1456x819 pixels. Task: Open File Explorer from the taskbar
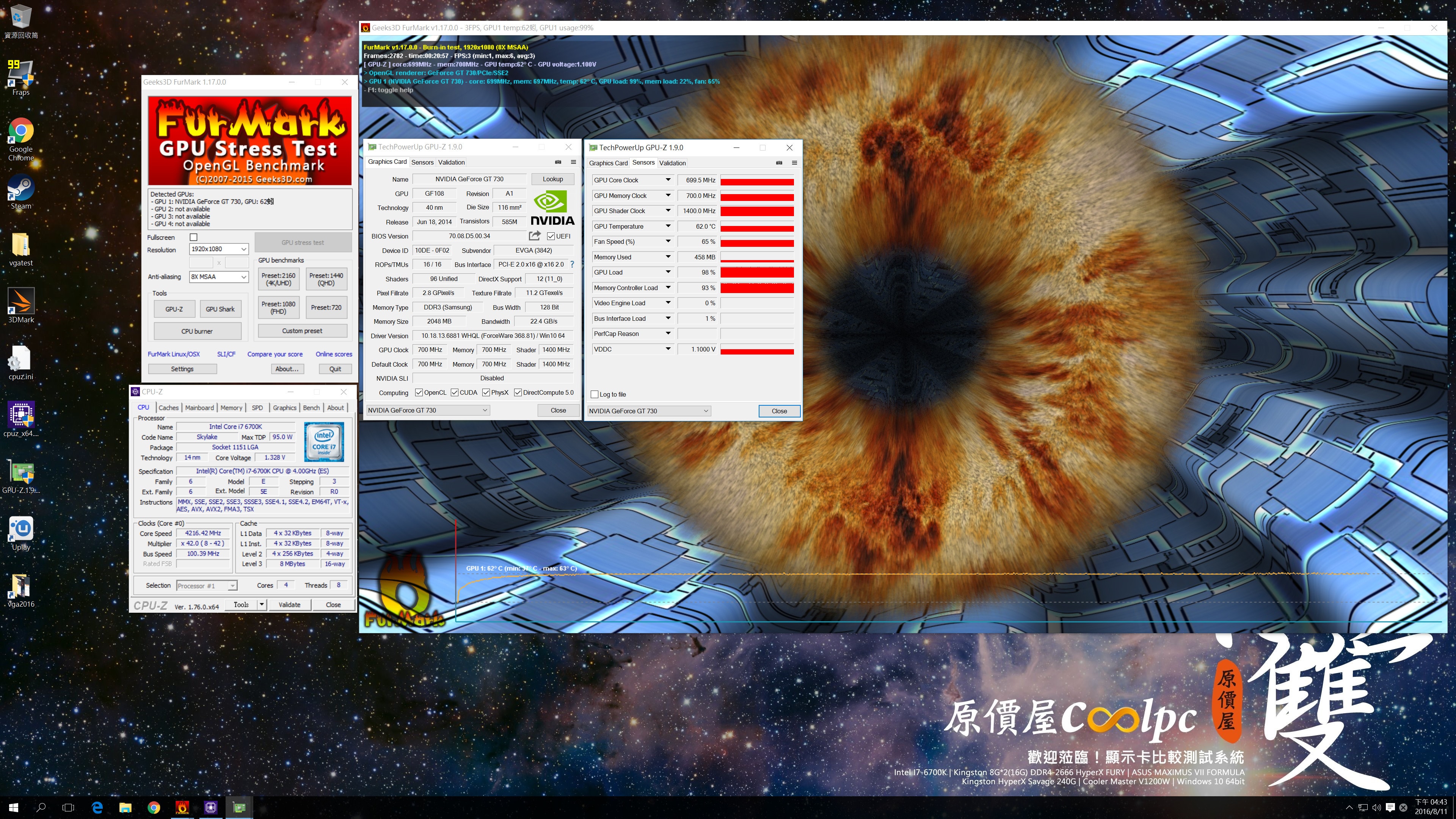tap(126, 808)
